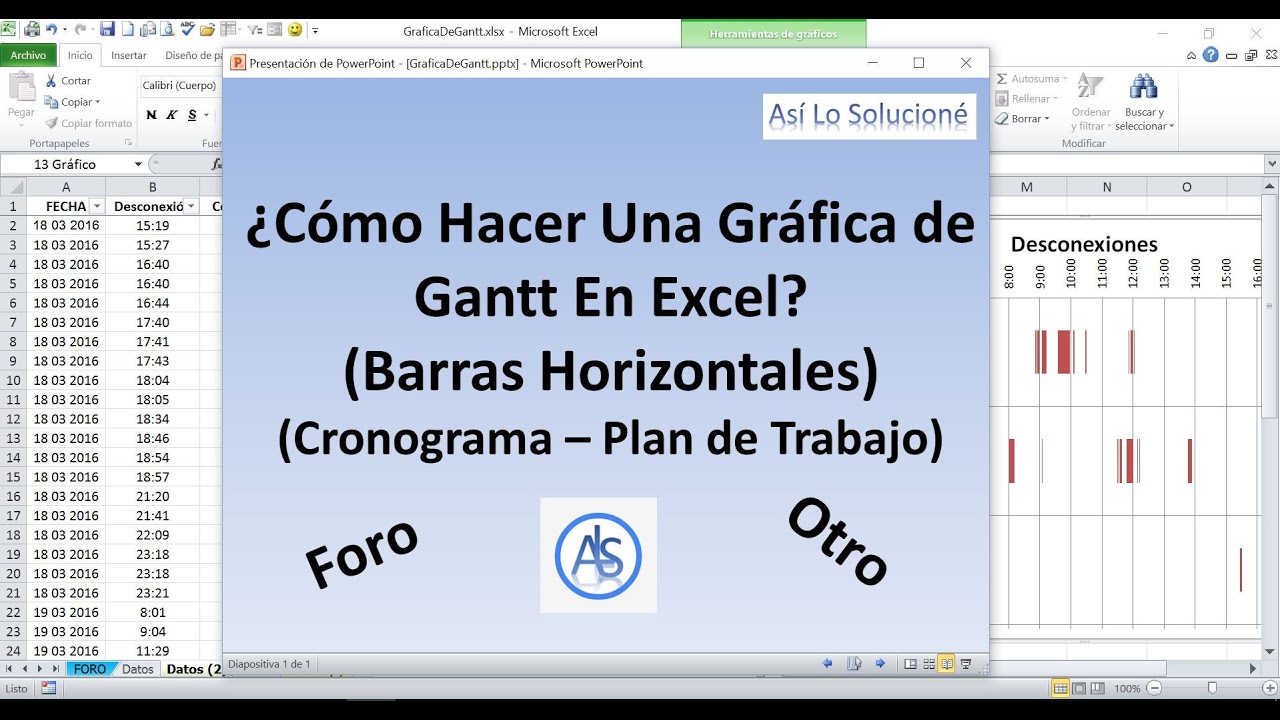Image resolution: width=1280 pixels, height=720 pixels.
Task: Toggle PowerPoint reading view button
Action: 946,663
